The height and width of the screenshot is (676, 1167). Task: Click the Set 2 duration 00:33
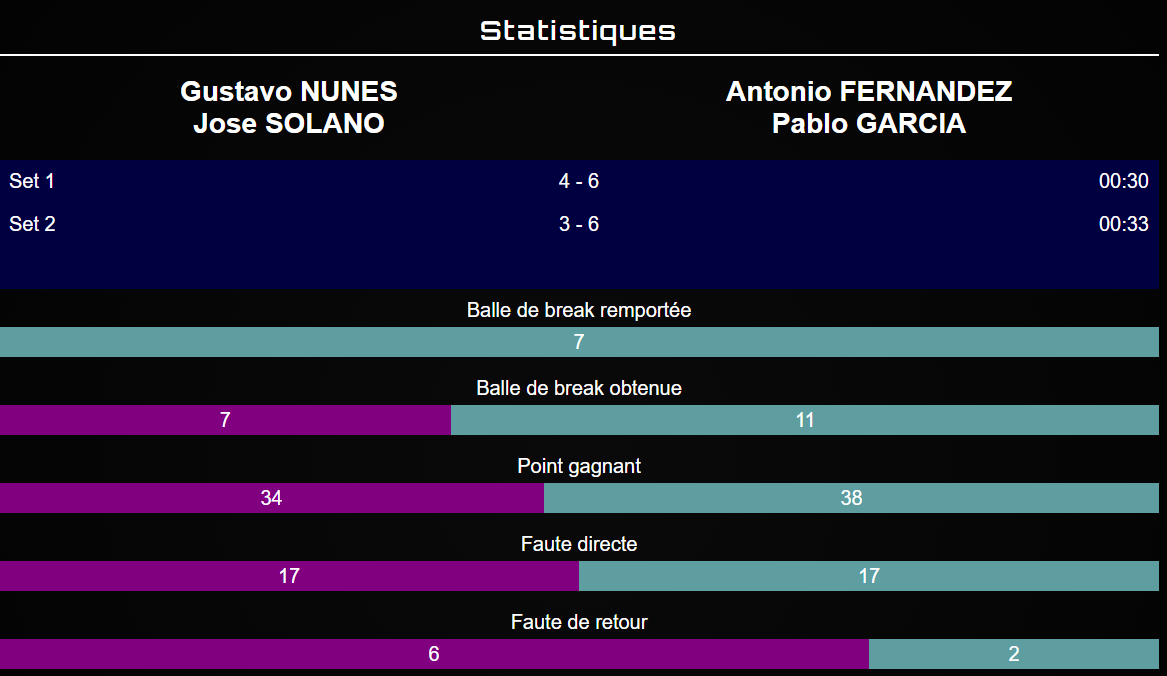click(1123, 224)
